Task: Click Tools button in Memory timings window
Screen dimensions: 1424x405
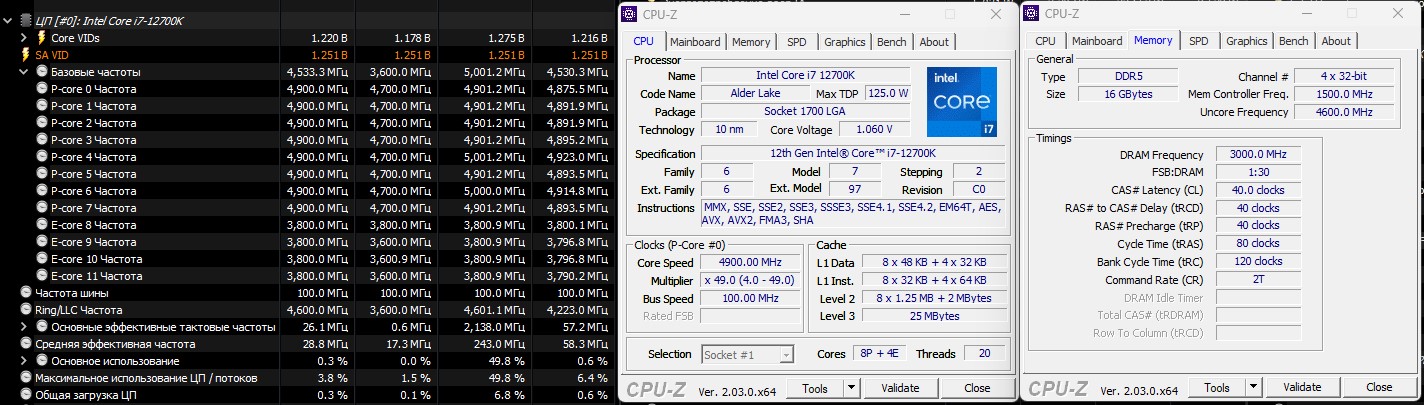Action: [1217, 388]
